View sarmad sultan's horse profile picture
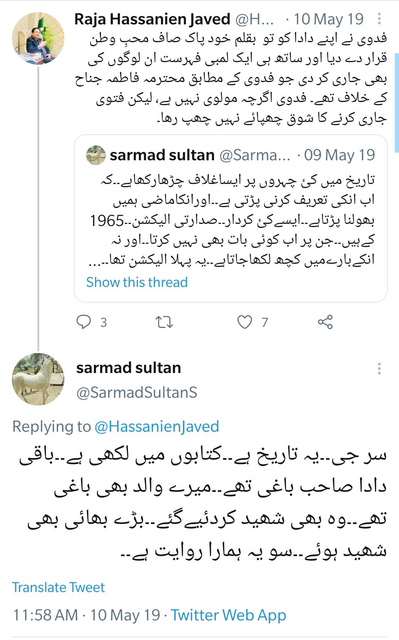This screenshot has height=640, width=399. point(38,379)
